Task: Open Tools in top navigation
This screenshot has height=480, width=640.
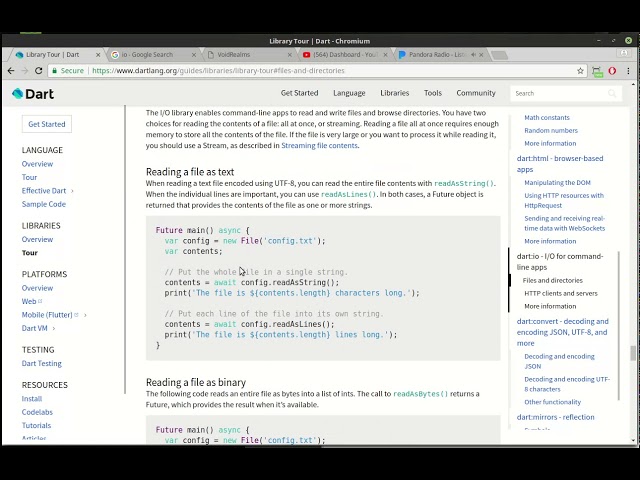Action: [x=433, y=93]
